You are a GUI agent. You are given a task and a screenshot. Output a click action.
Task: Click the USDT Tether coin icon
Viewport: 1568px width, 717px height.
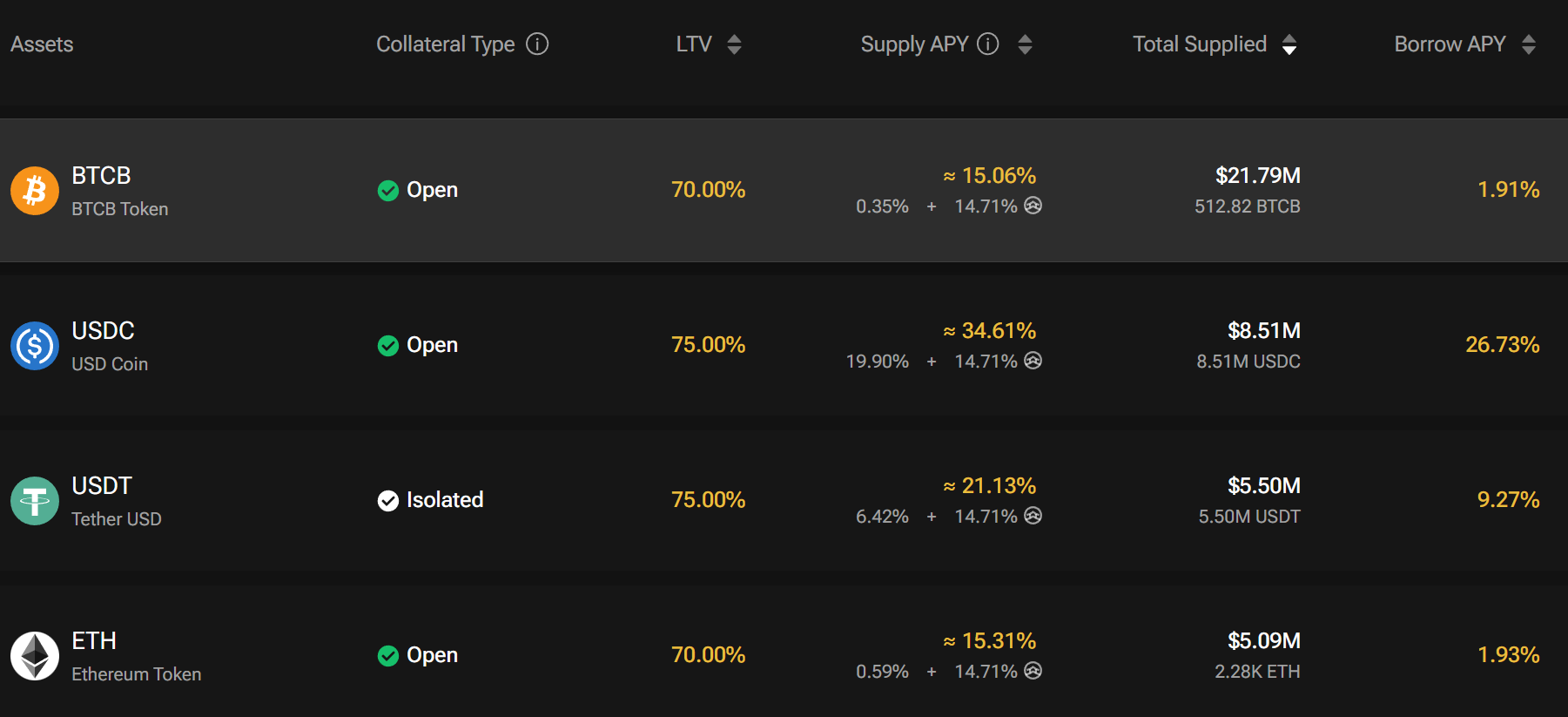[x=35, y=500]
